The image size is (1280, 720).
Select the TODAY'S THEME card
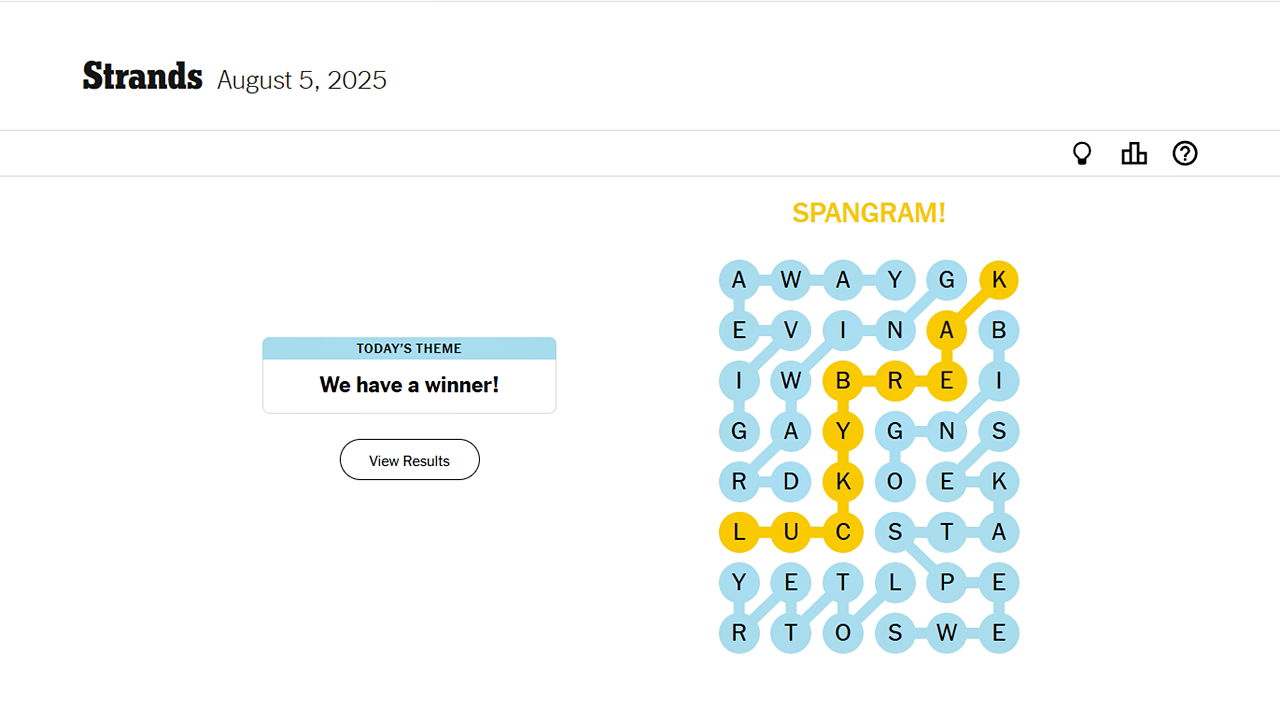[x=409, y=348]
